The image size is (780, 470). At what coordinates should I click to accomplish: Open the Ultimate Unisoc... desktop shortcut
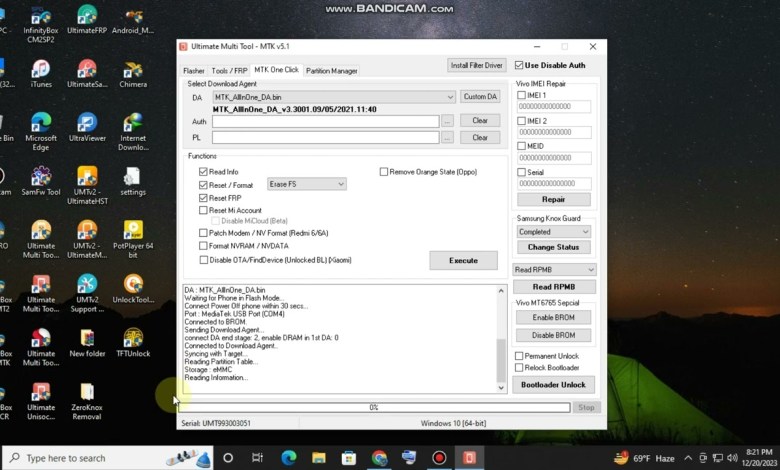(41, 401)
